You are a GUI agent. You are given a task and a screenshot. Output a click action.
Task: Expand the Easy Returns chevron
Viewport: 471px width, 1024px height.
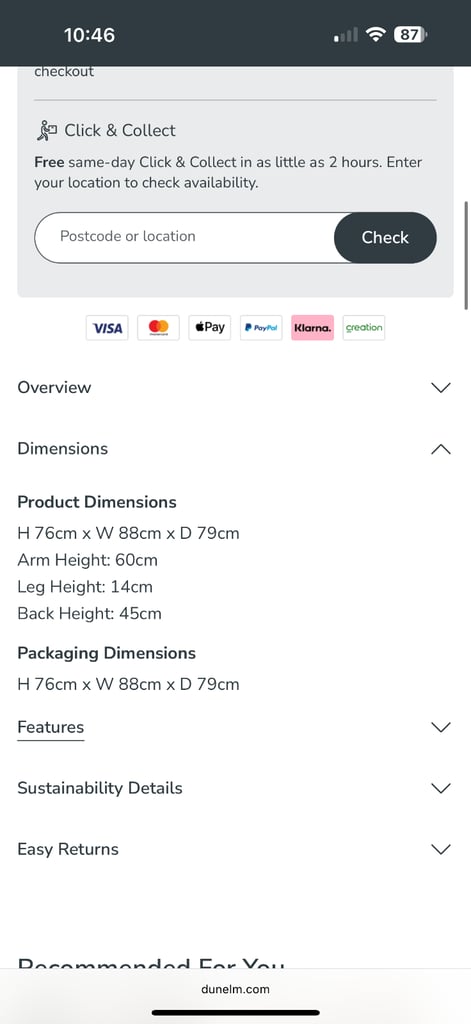point(442,849)
